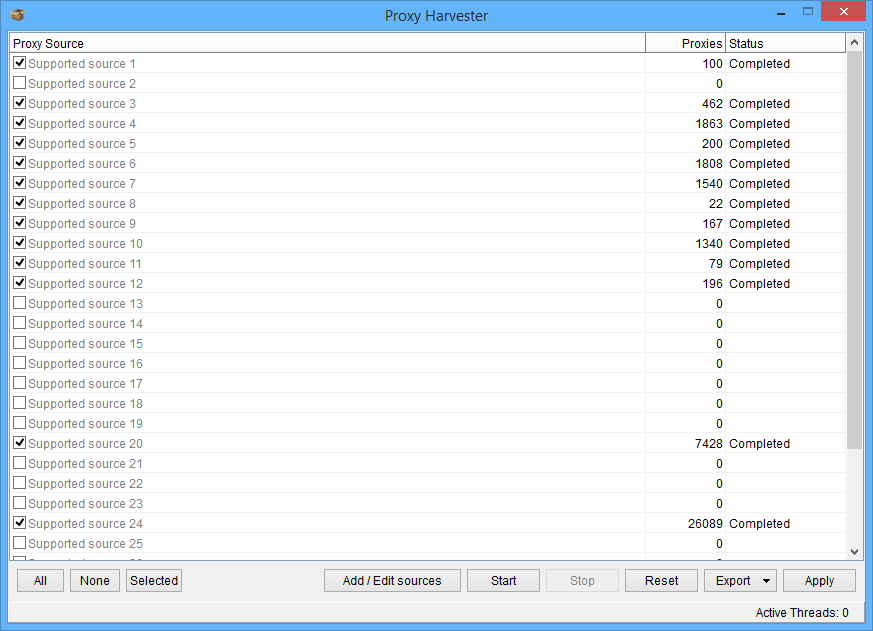The image size is (873, 631).
Task: Check the Supported source 13 checkbox
Action: pos(19,303)
